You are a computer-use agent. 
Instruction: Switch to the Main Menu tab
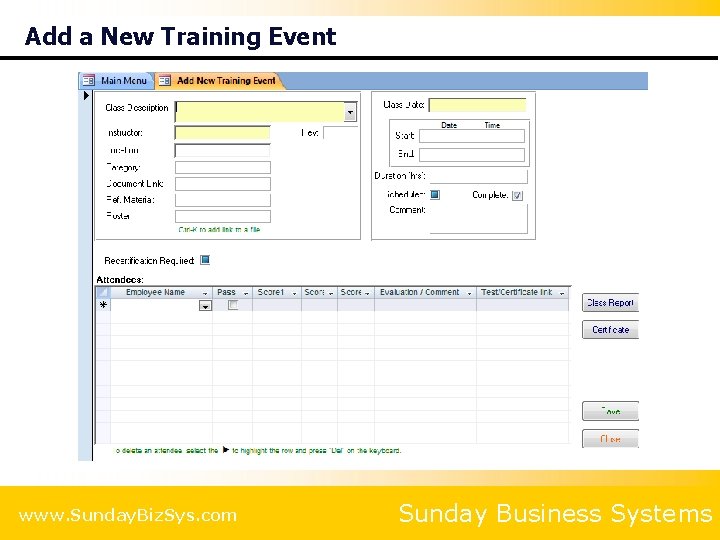(116, 81)
